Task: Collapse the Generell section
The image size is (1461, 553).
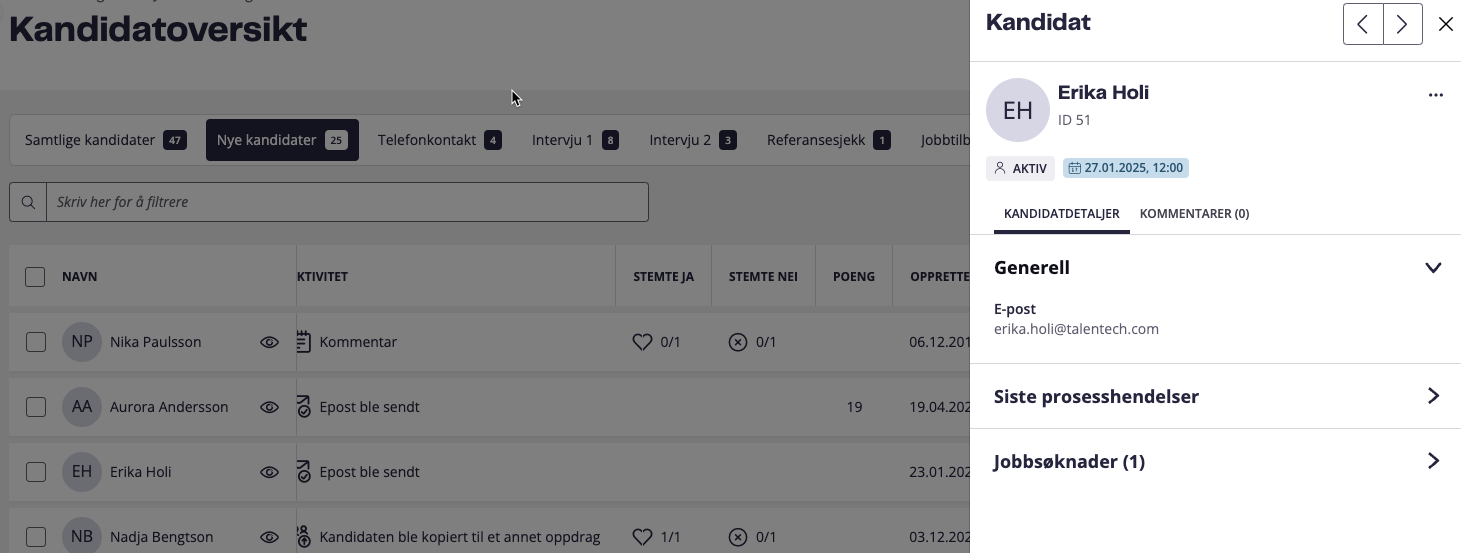Action: click(x=1432, y=268)
